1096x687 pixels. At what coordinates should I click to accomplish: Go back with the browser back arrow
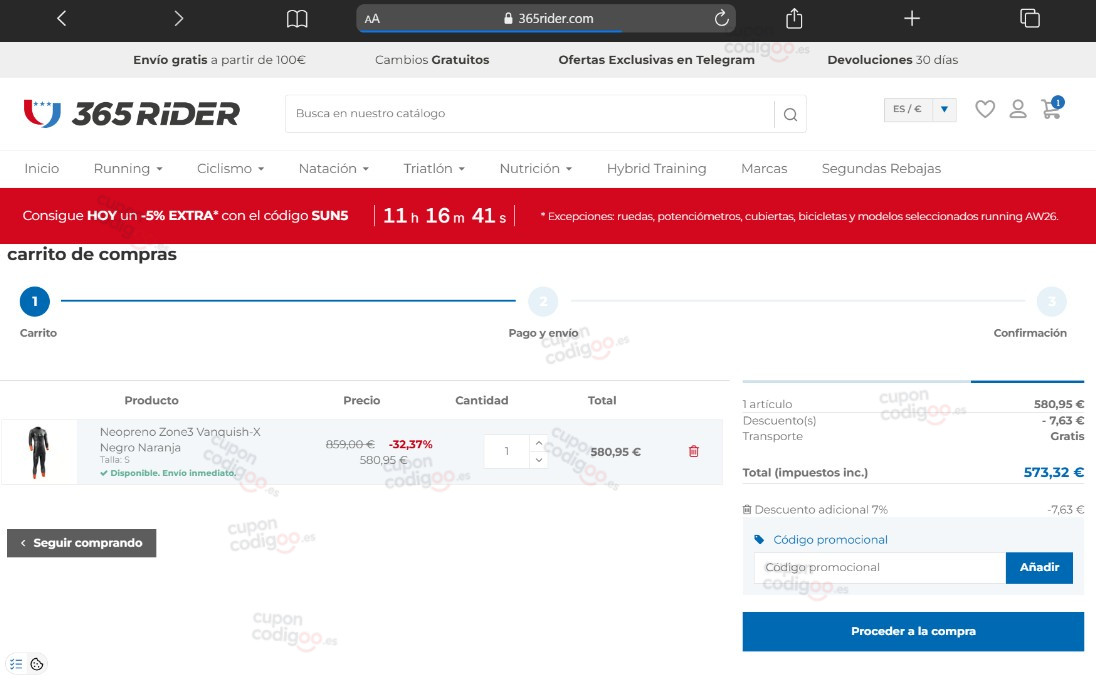pyautogui.click(x=62, y=18)
